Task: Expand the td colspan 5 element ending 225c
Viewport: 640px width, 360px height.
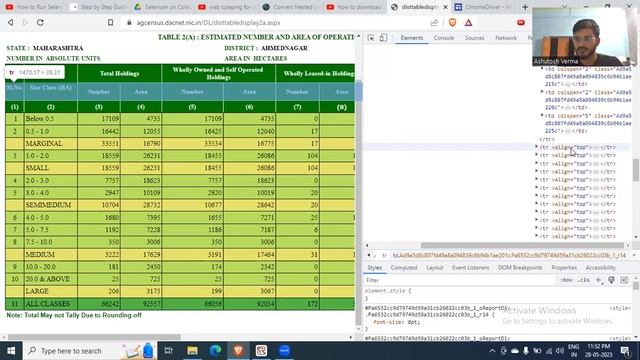Action: (542, 116)
